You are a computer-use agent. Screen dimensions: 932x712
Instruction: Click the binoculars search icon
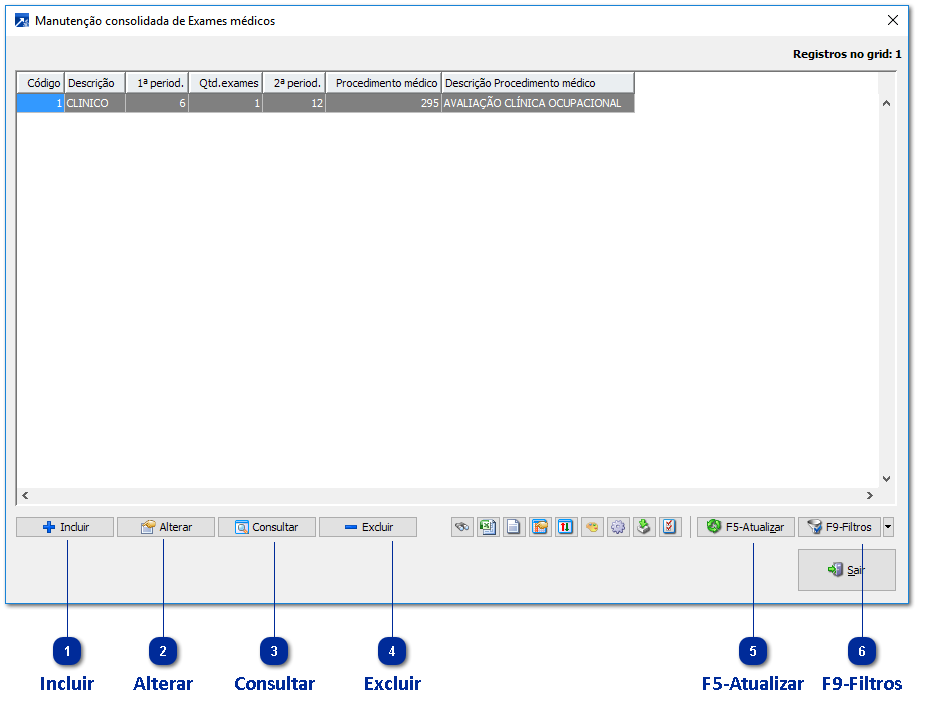click(462, 527)
